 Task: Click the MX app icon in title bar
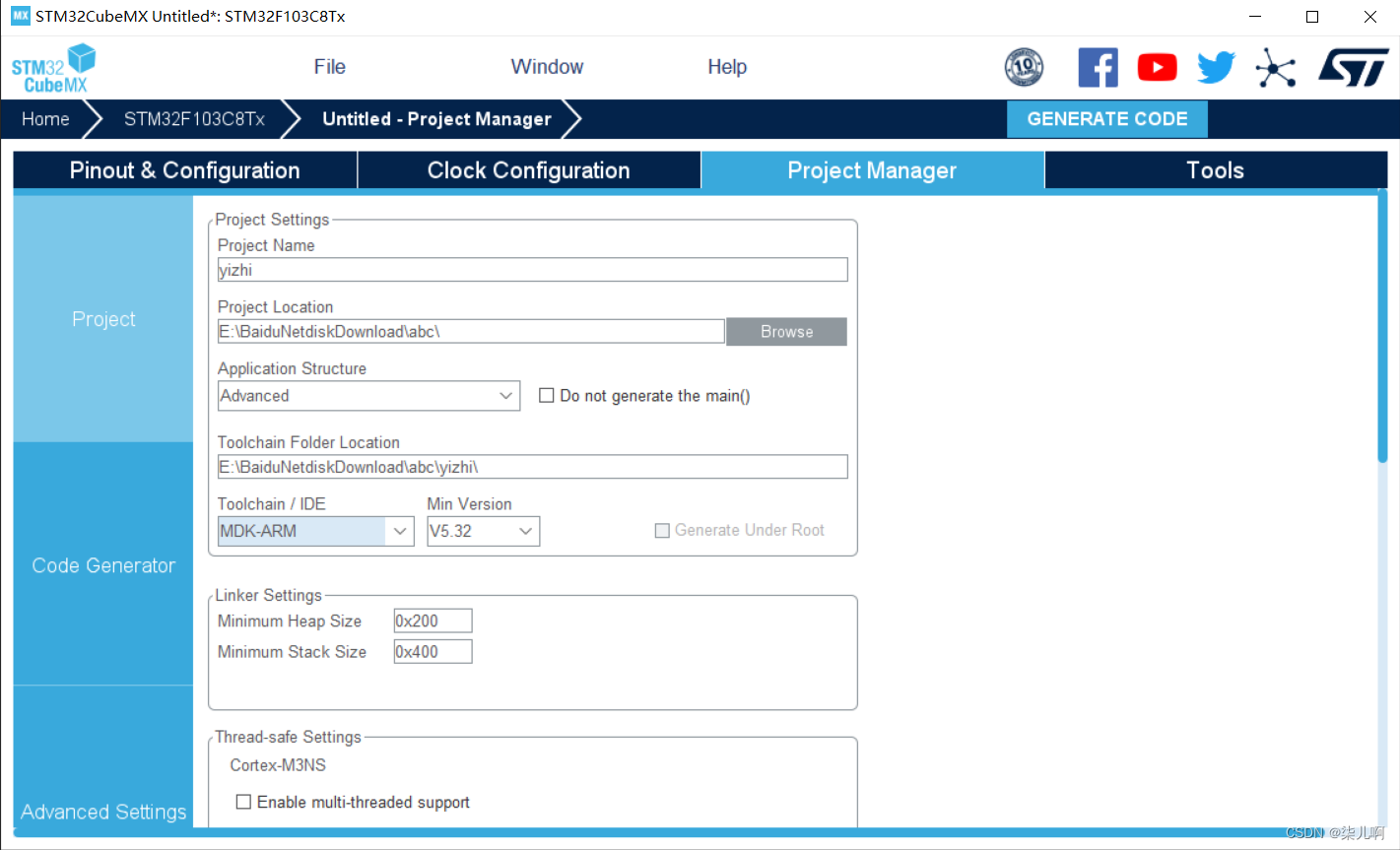point(21,16)
